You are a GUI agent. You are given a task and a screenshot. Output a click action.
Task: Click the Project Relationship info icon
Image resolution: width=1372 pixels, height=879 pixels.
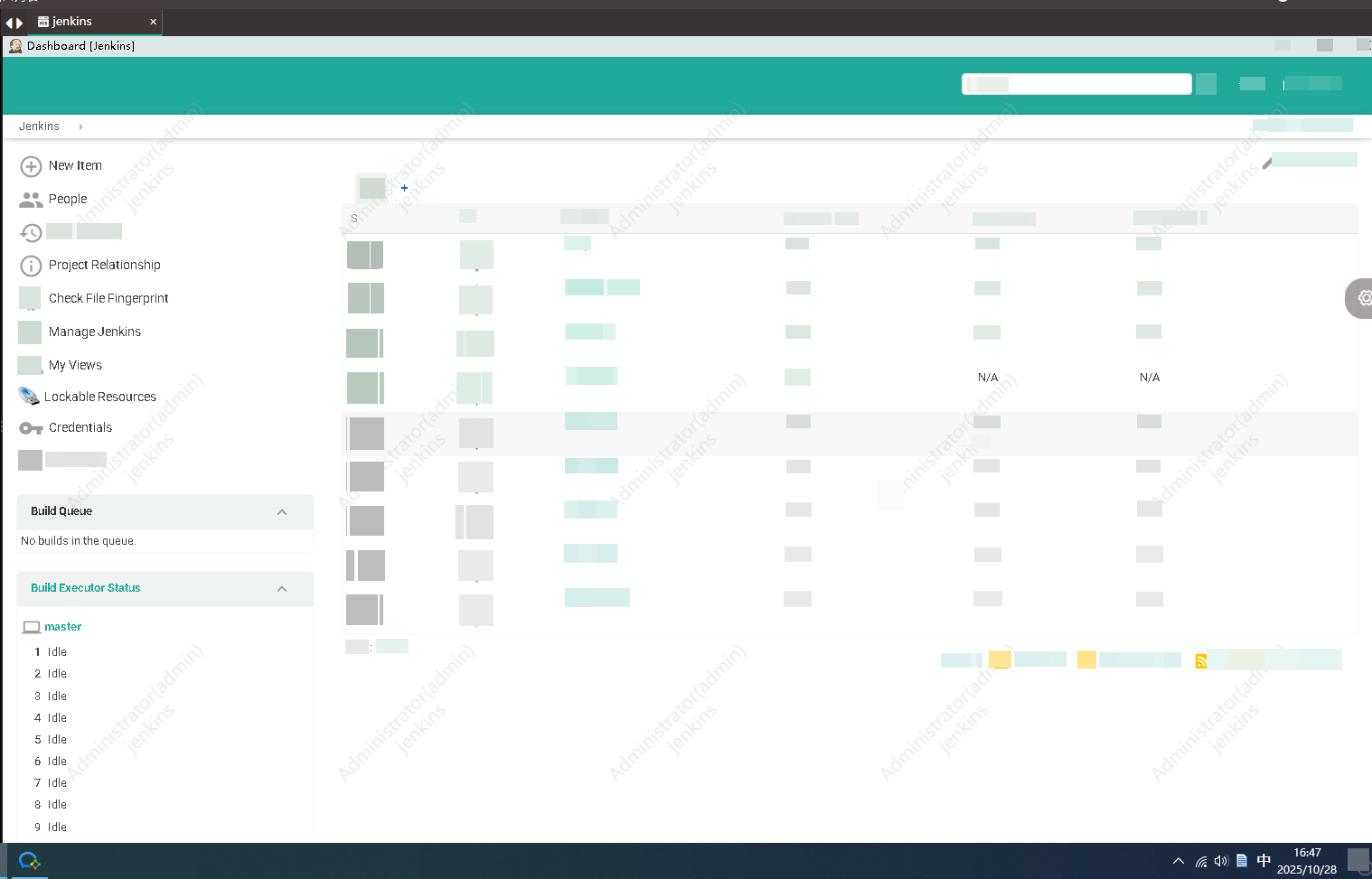coord(31,266)
